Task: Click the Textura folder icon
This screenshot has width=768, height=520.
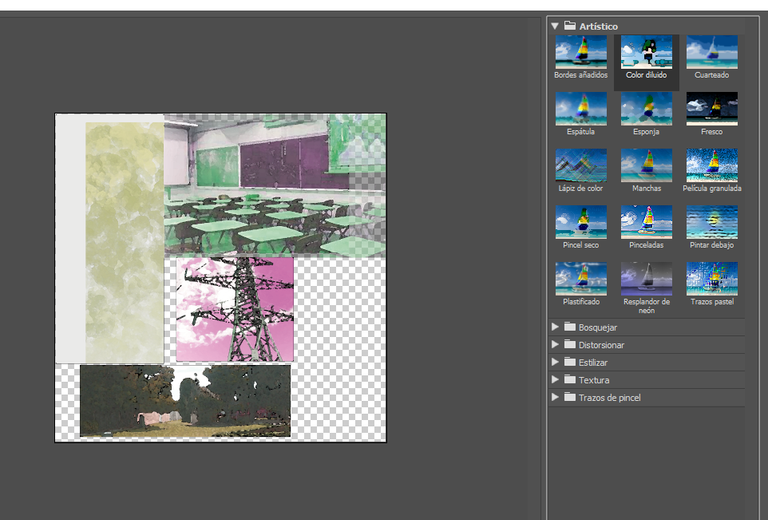Action: point(570,379)
